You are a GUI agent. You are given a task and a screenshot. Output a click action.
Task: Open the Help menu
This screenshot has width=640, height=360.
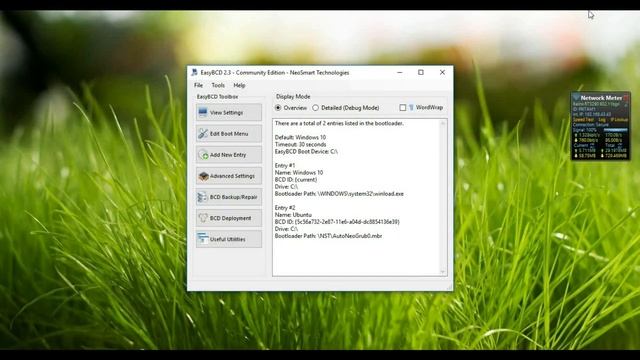pyautogui.click(x=239, y=85)
